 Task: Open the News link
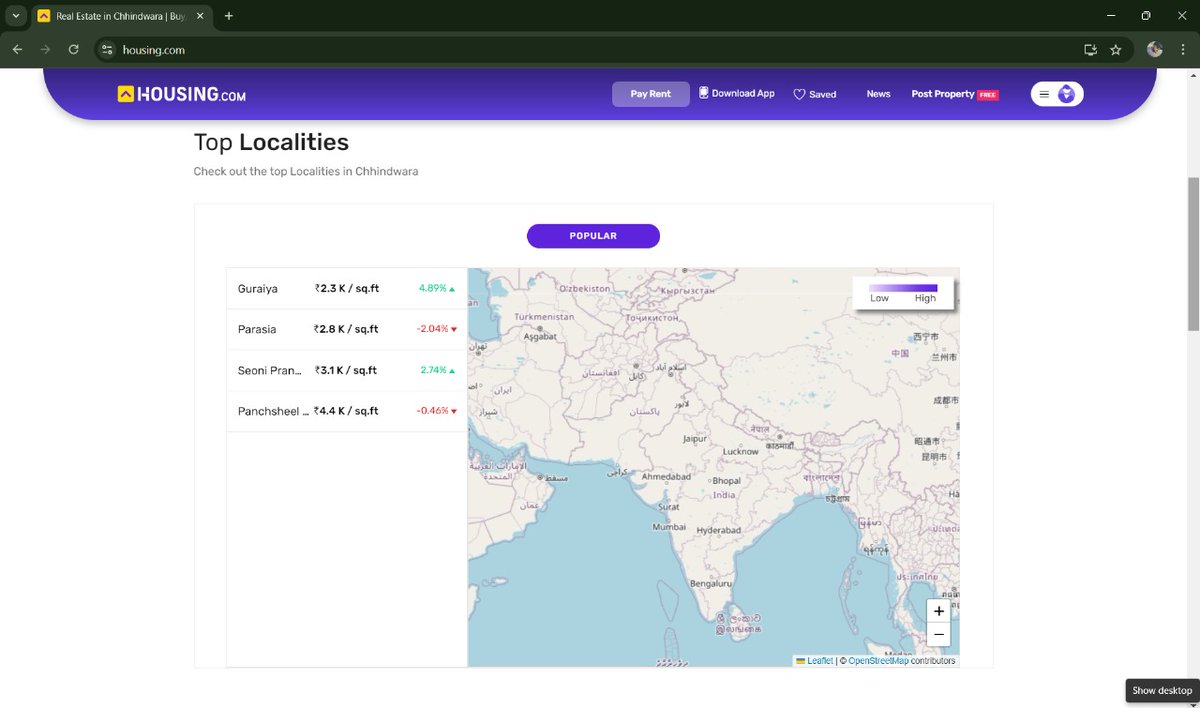tap(878, 94)
